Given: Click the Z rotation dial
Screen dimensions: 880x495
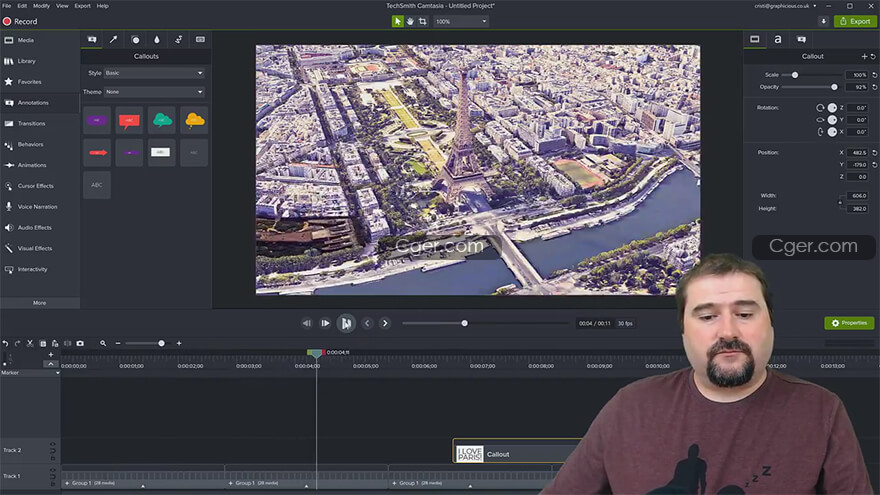Looking at the screenshot, I should pyautogui.click(x=832, y=108).
